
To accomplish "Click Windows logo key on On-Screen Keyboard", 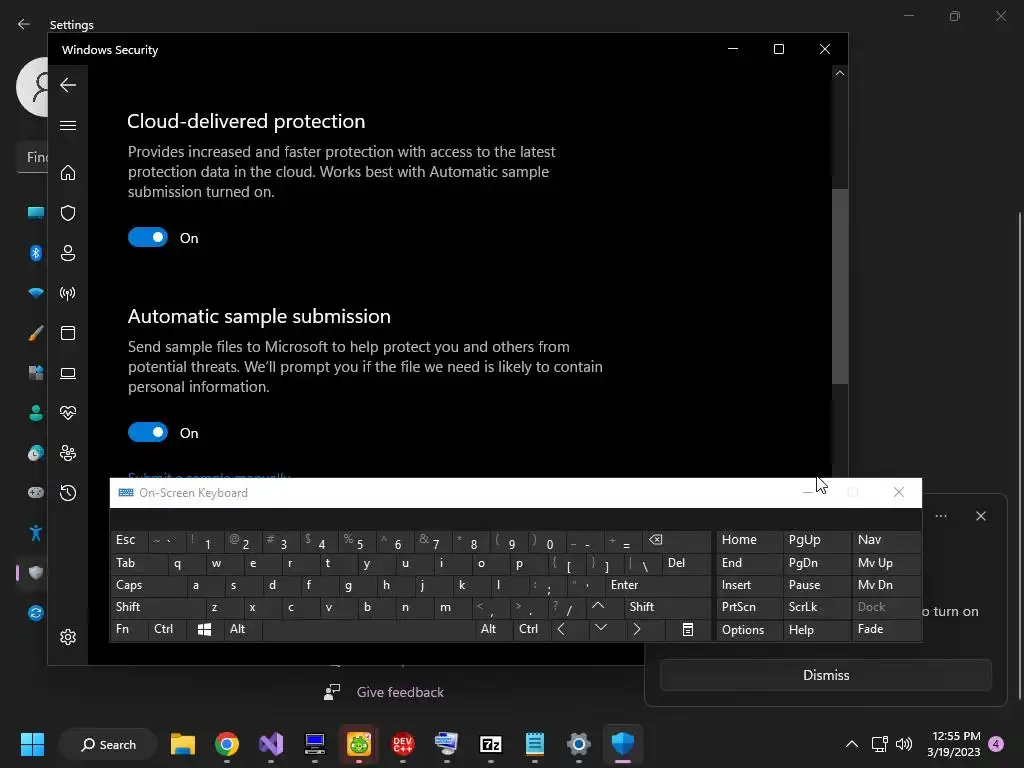I will 204,630.
